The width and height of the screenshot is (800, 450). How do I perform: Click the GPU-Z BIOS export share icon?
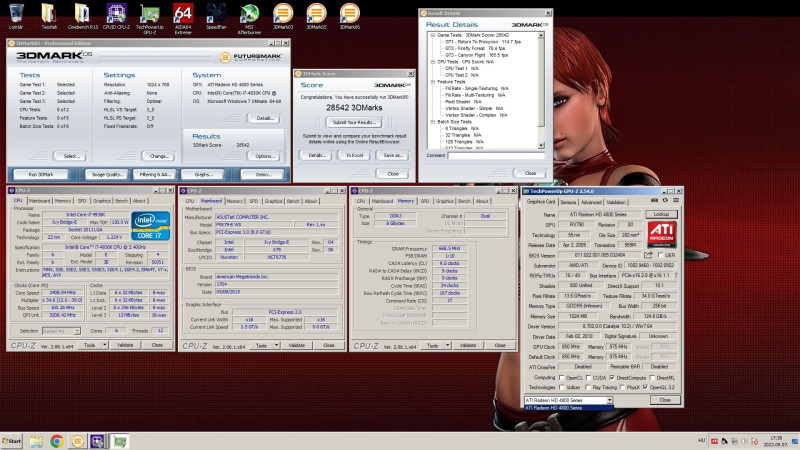648,255
